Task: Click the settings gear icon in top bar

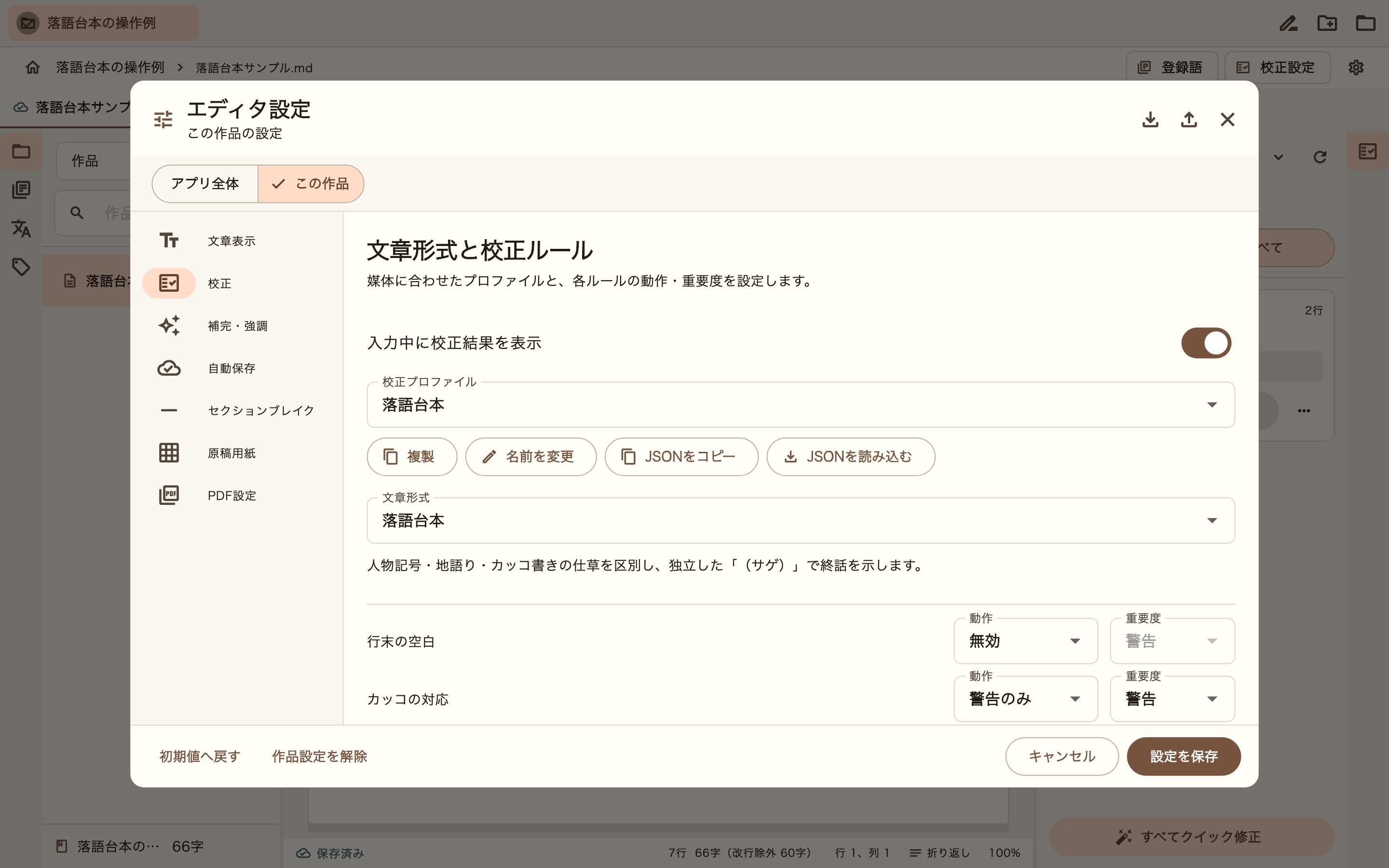Action: 1356,67
